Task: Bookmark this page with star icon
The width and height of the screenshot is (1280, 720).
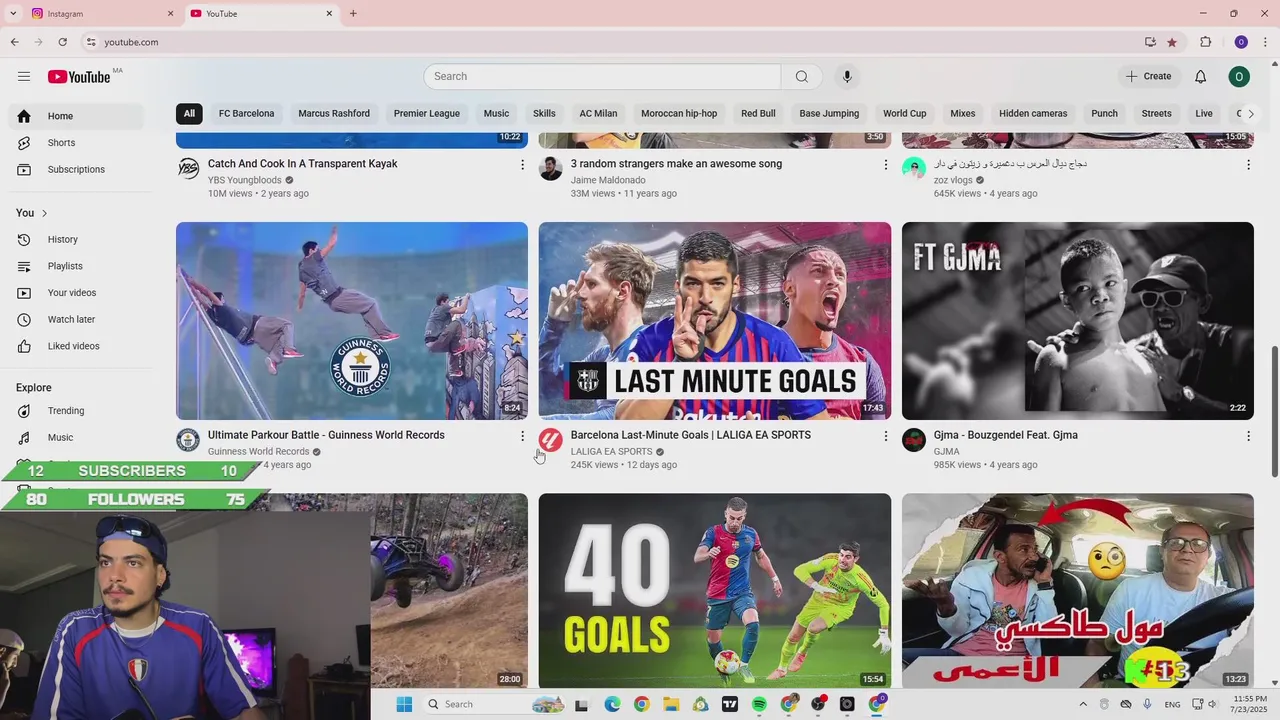Action: tap(1172, 42)
